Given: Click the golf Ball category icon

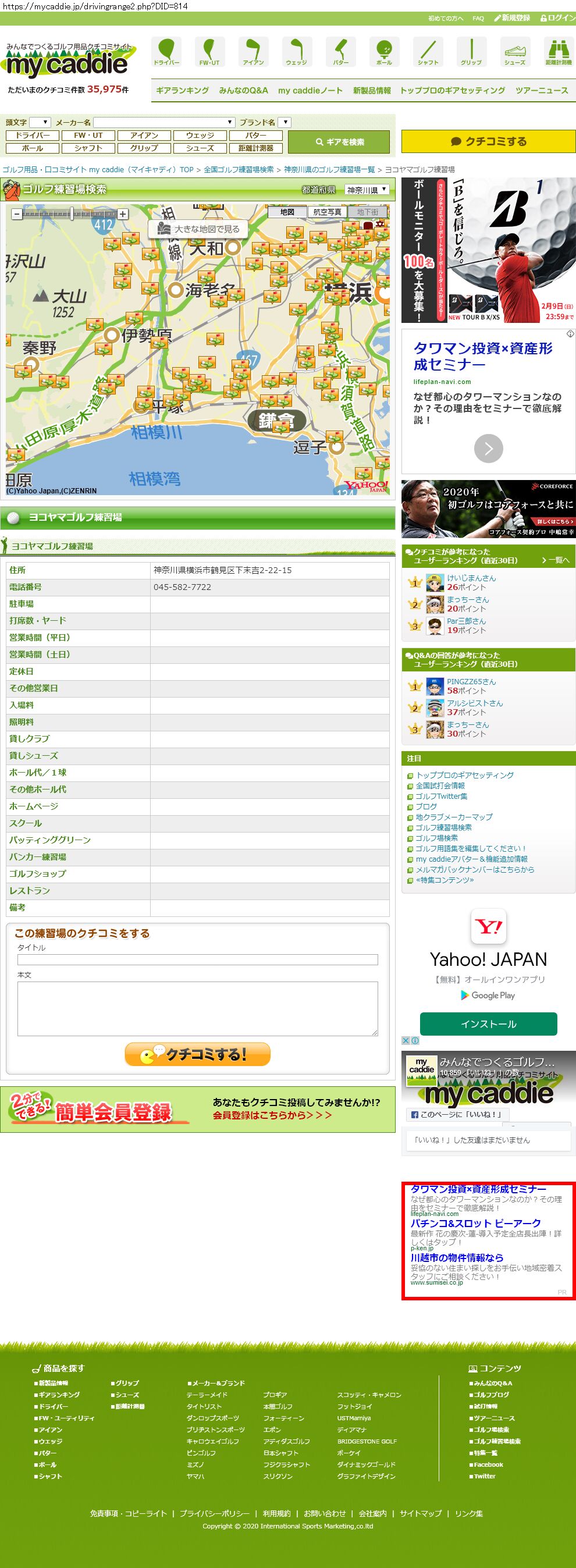Looking at the screenshot, I should pyautogui.click(x=384, y=51).
